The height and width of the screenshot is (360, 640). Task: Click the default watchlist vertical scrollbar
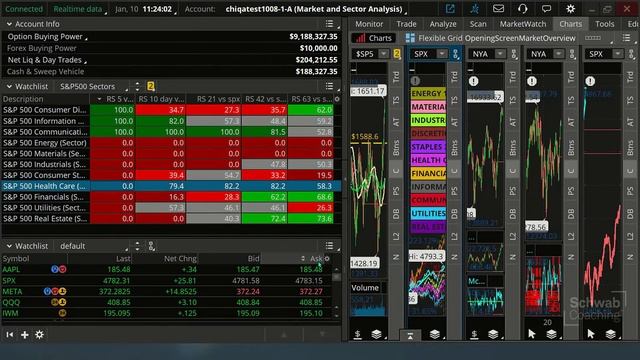[x=336, y=292]
